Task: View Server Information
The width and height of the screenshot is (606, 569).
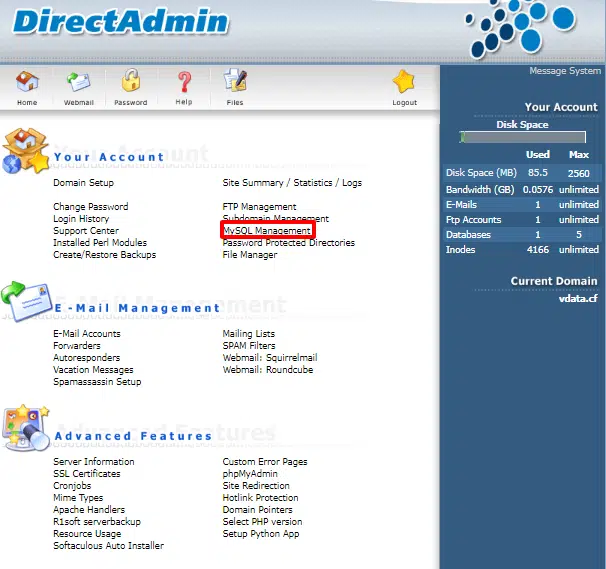Action: coord(94,461)
